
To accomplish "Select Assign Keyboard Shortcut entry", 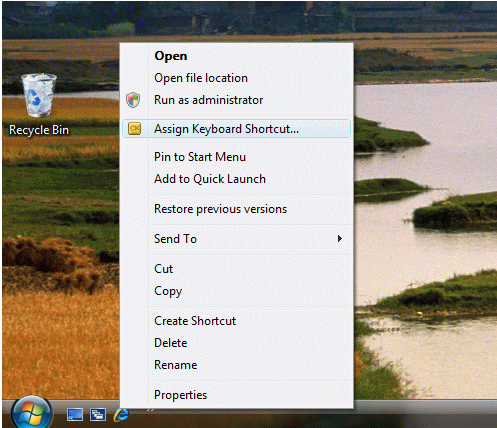I will coord(237,129).
